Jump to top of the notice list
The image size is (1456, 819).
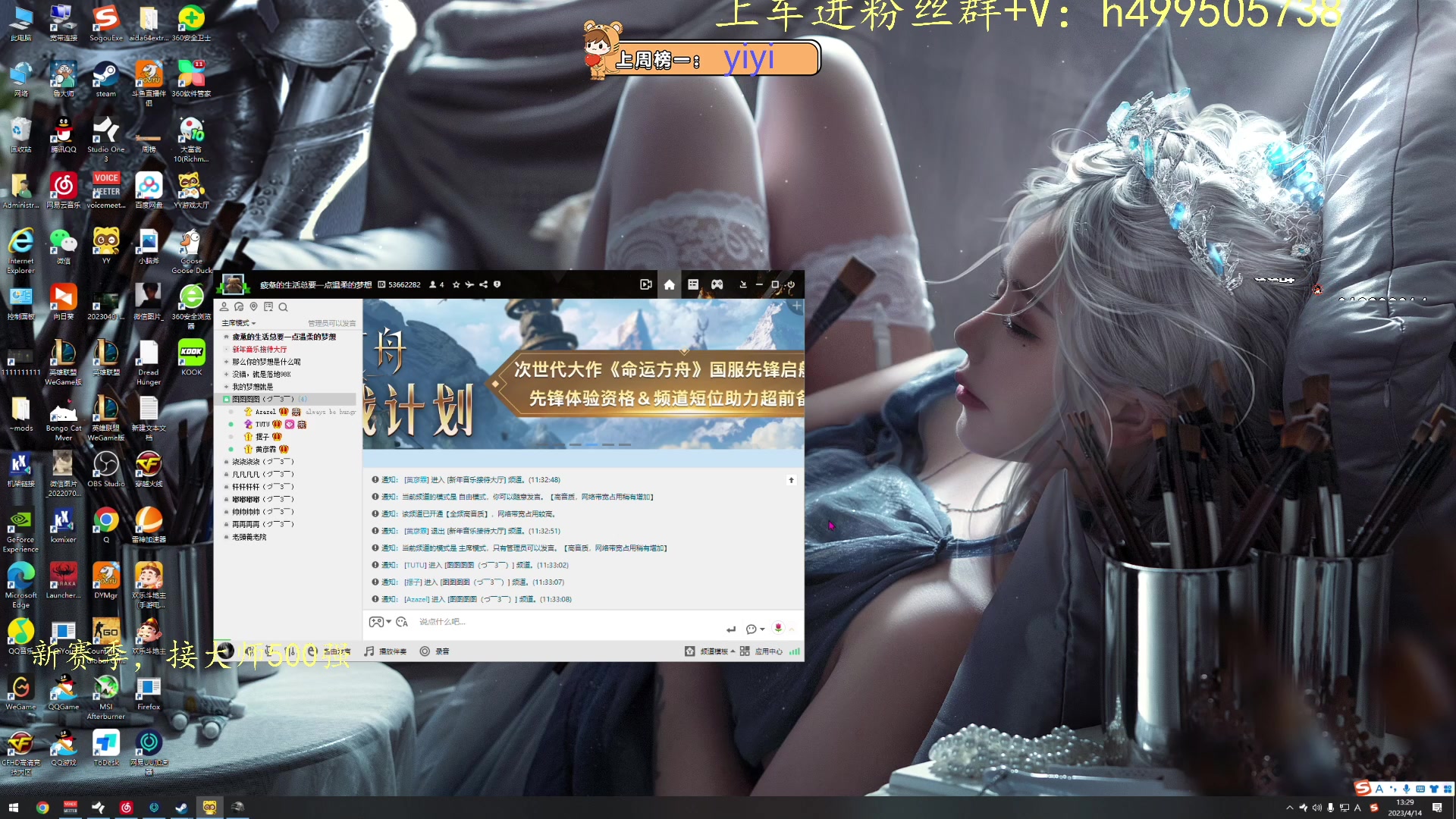791,480
